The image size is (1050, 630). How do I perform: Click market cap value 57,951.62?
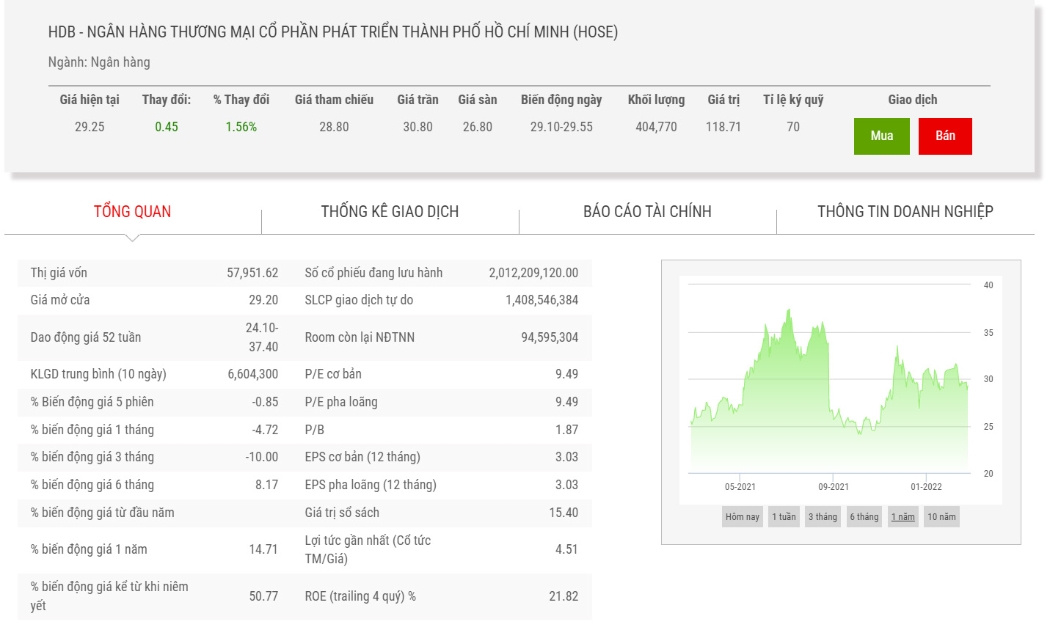tap(252, 272)
